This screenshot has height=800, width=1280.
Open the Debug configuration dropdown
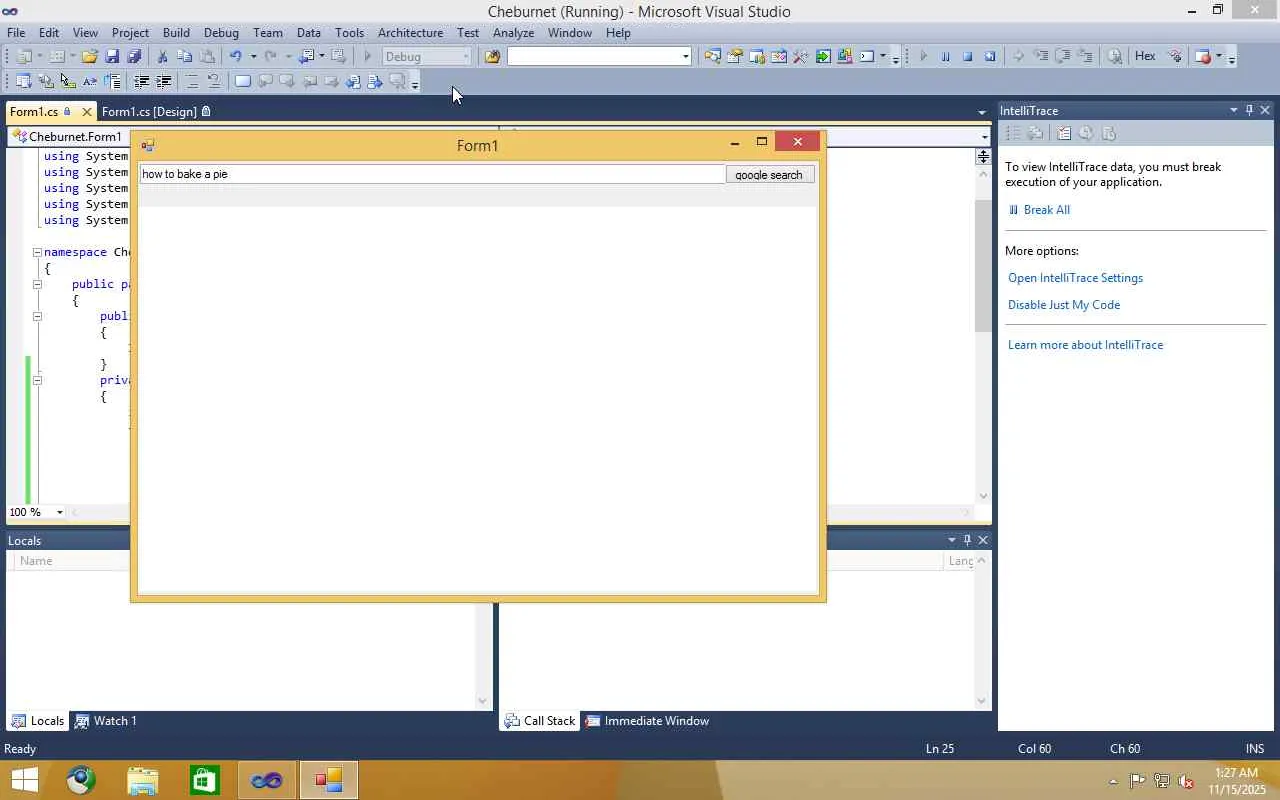click(466, 57)
